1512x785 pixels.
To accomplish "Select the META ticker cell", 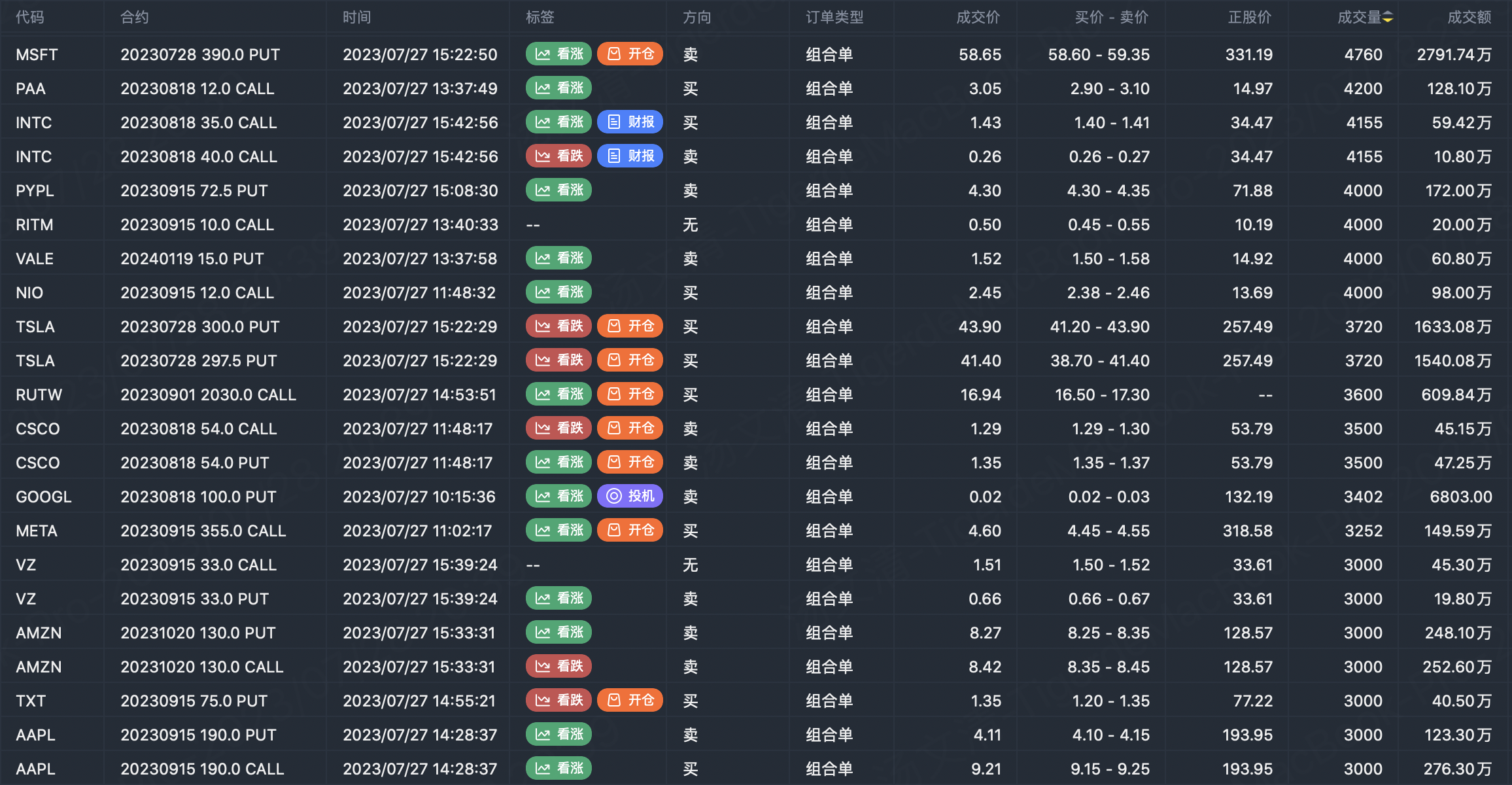I will click(x=37, y=531).
